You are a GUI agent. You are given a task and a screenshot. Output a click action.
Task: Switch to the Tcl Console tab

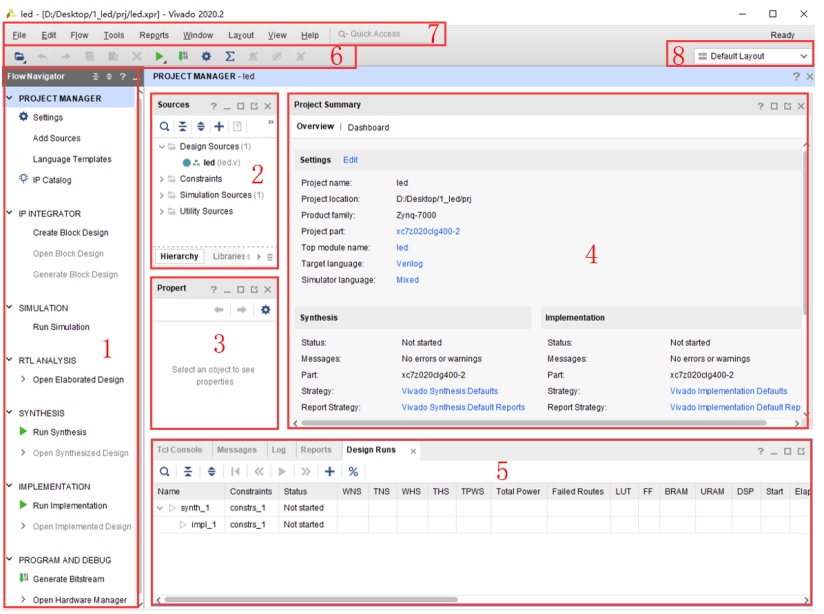coord(179,450)
